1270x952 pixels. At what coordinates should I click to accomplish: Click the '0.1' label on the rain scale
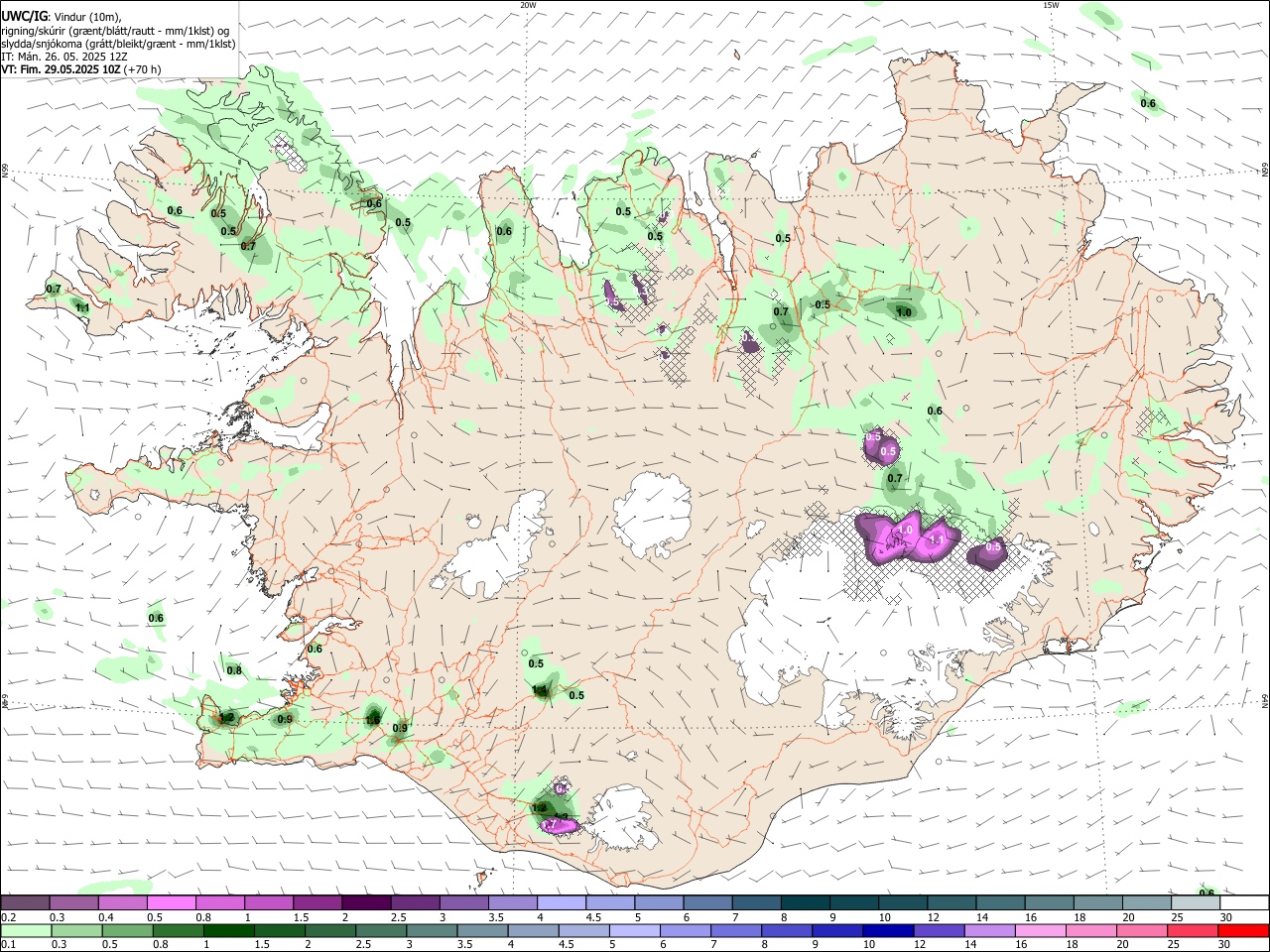8,945
